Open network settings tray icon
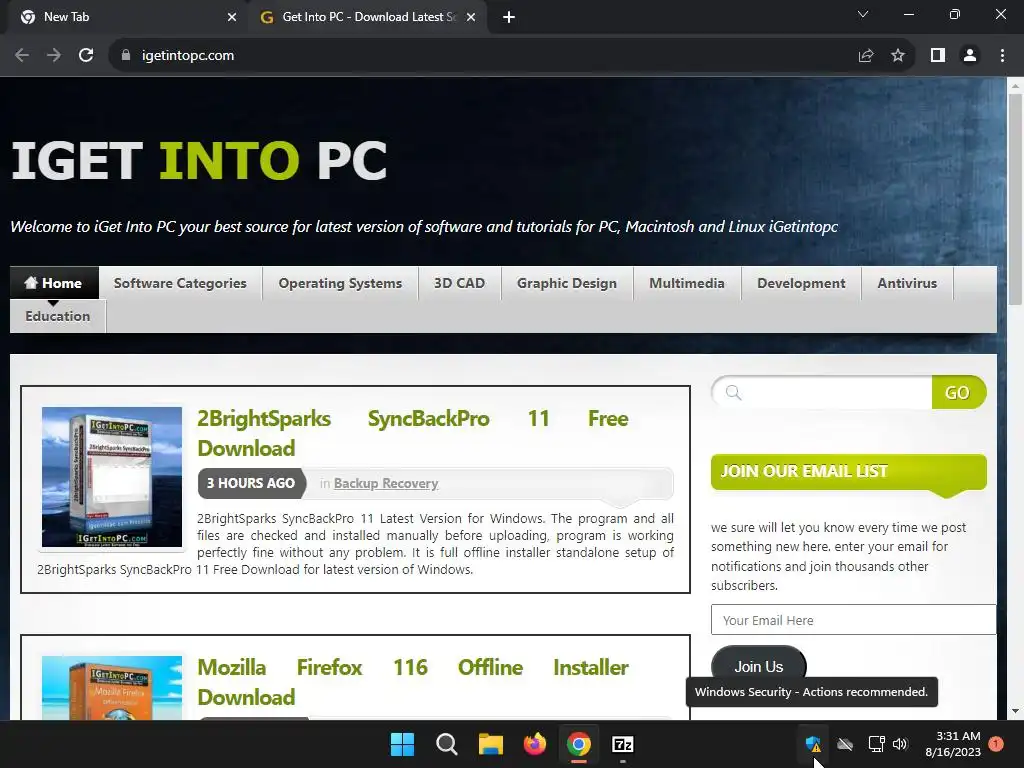Image resolution: width=1024 pixels, height=768 pixels. point(876,744)
